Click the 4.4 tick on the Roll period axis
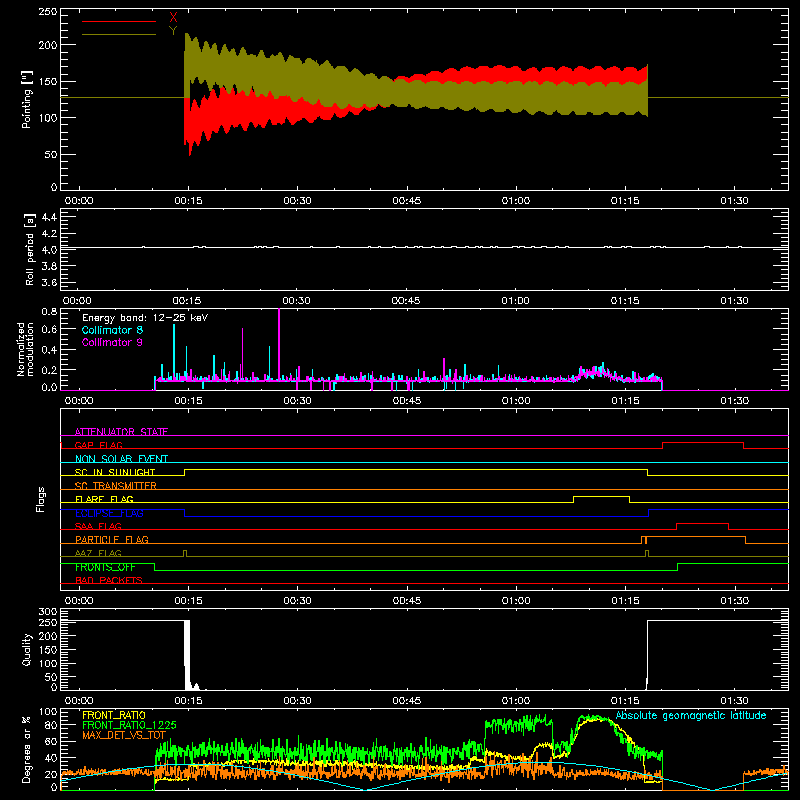This screenshot has height=800, width=800. tap(49, 217)
